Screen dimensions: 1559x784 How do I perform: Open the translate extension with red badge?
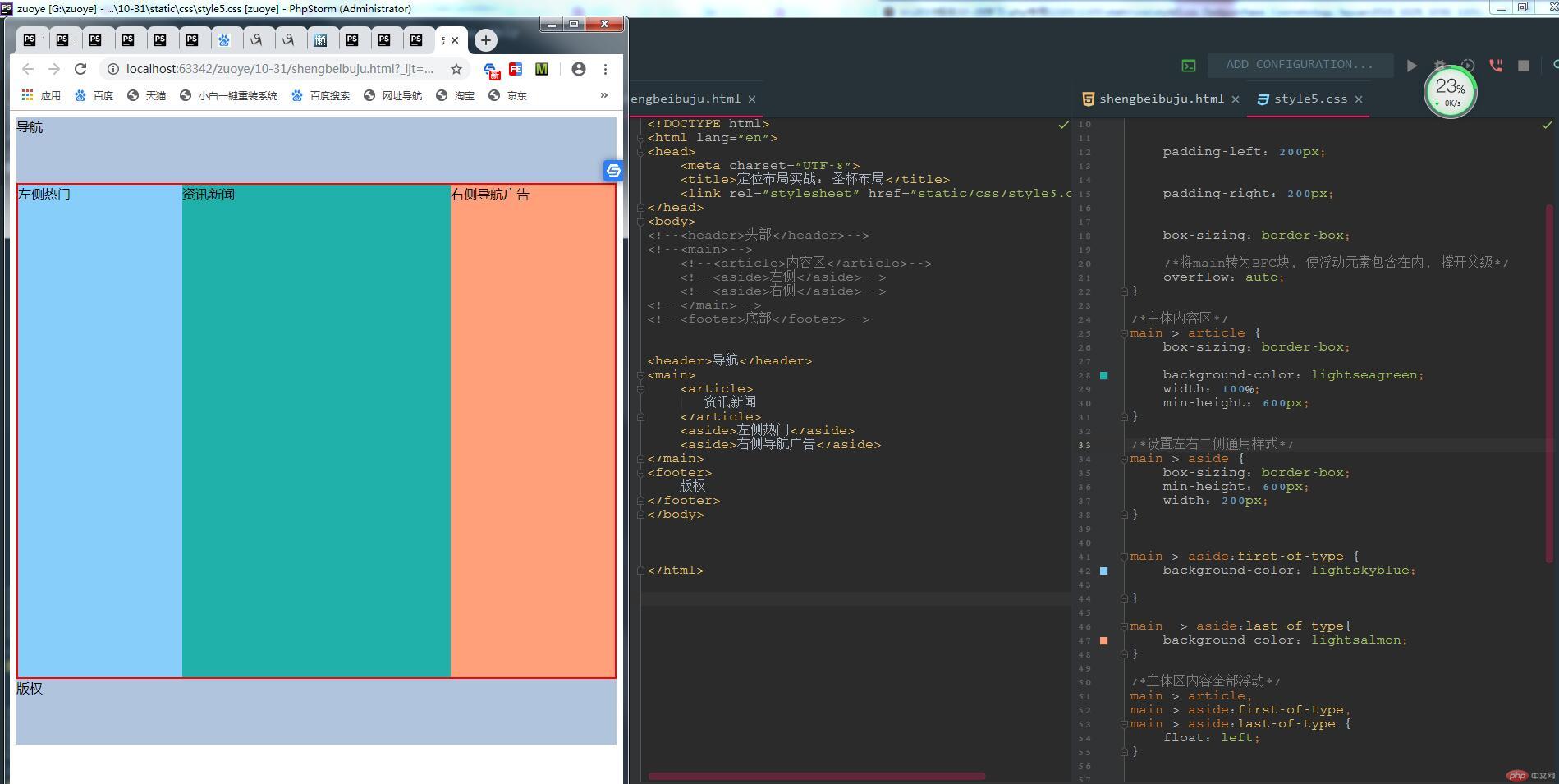[x=491, y=70]
